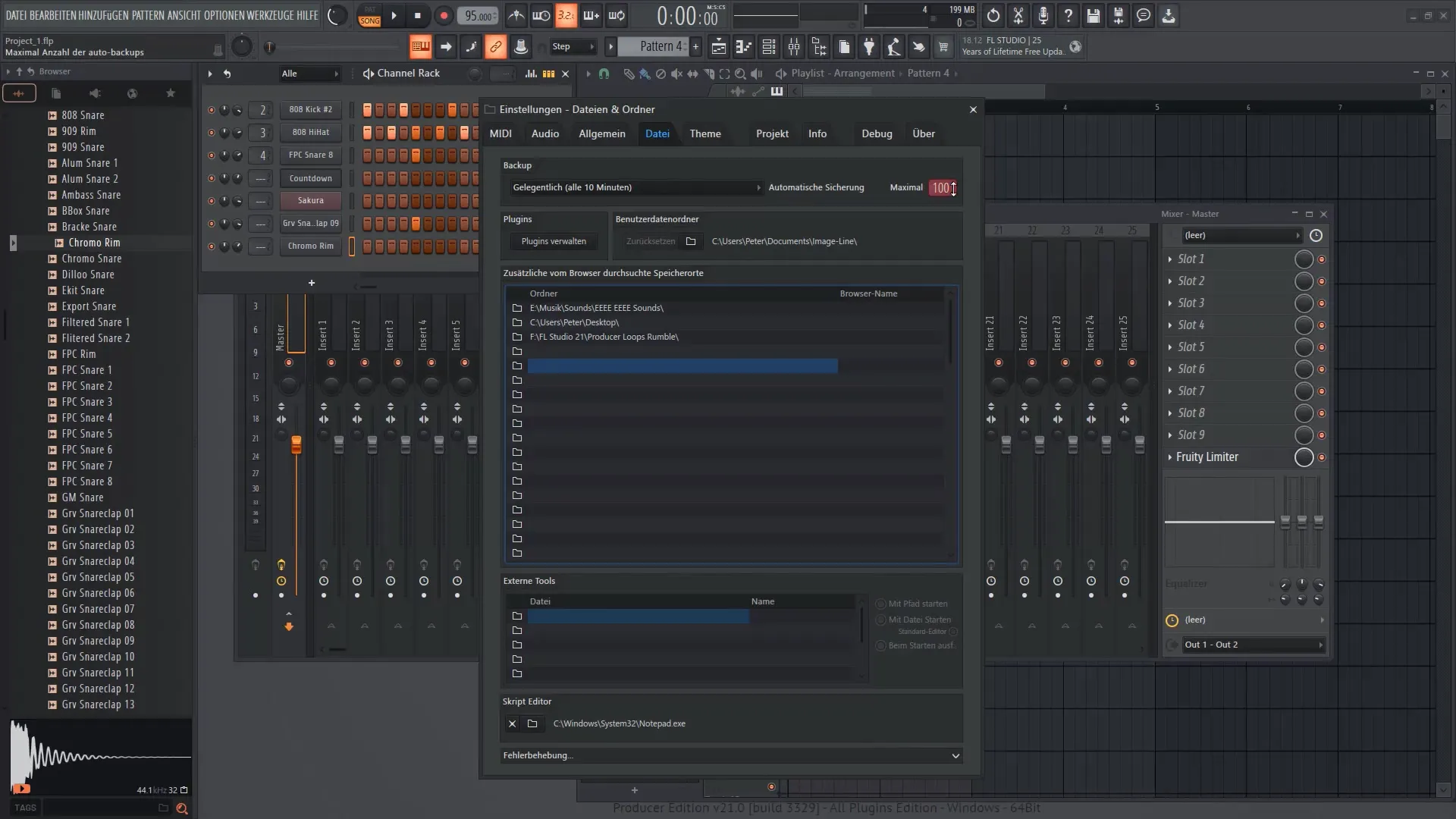1456x819 pixels.
Task: Open the Projekt settings tab
Action: 772,133
